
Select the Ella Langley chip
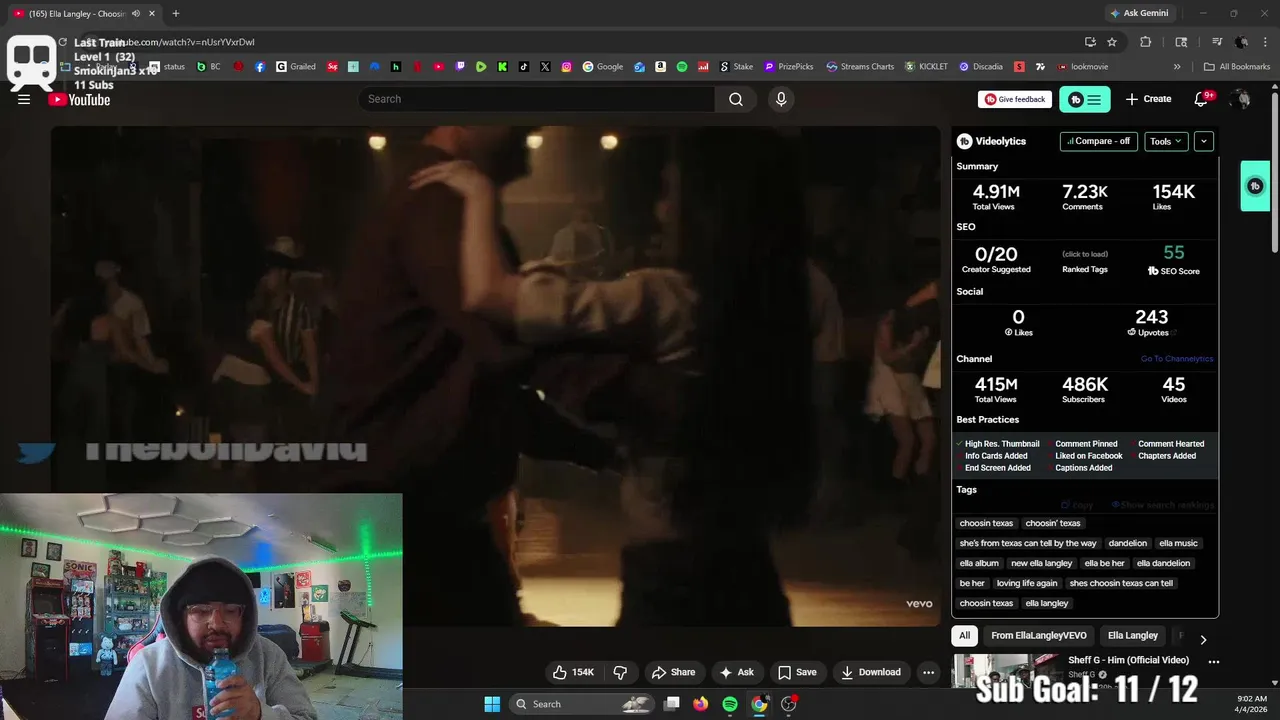[x=1133, y=636]
